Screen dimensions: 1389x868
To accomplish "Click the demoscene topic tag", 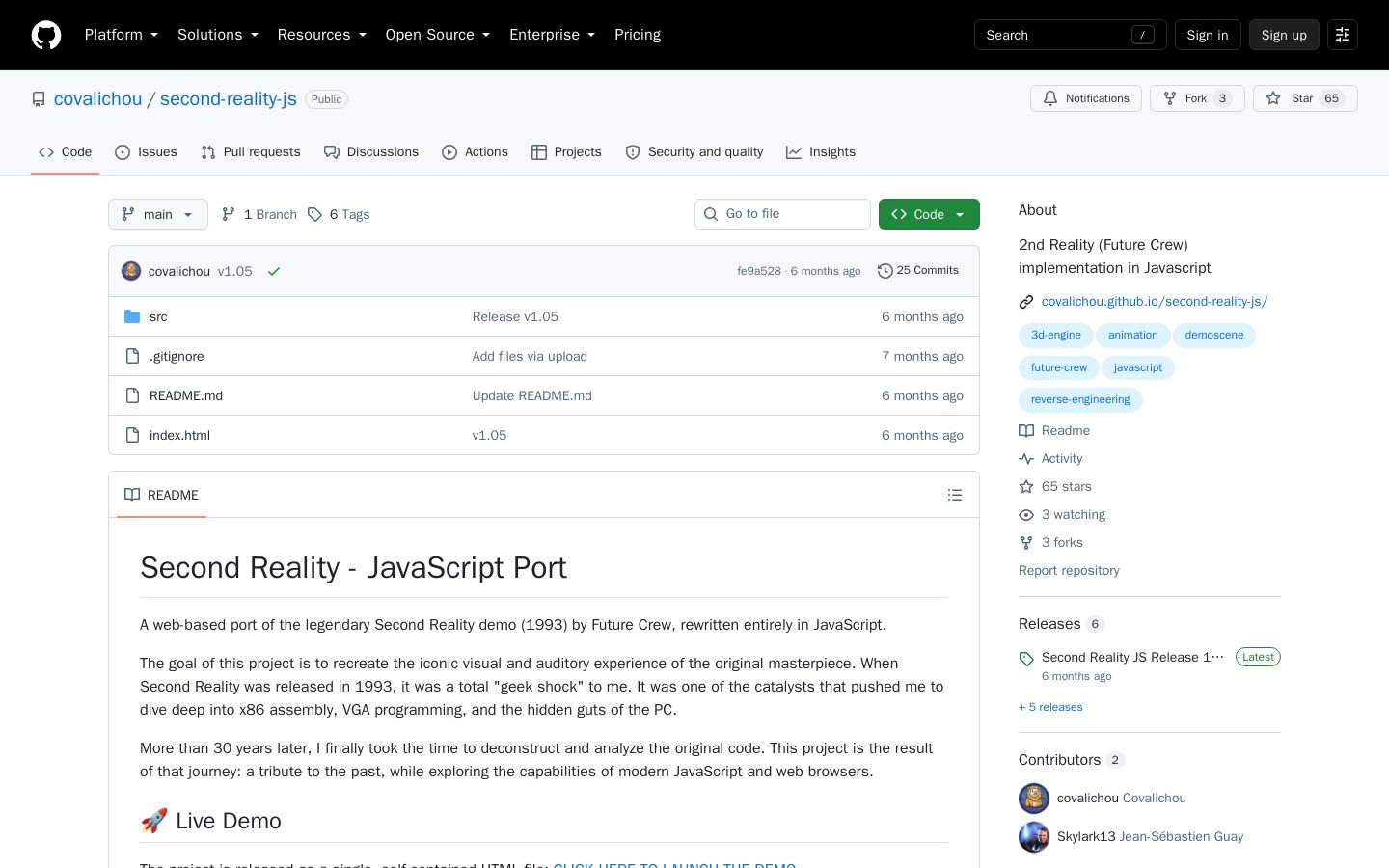I will tap(1214, 336).
